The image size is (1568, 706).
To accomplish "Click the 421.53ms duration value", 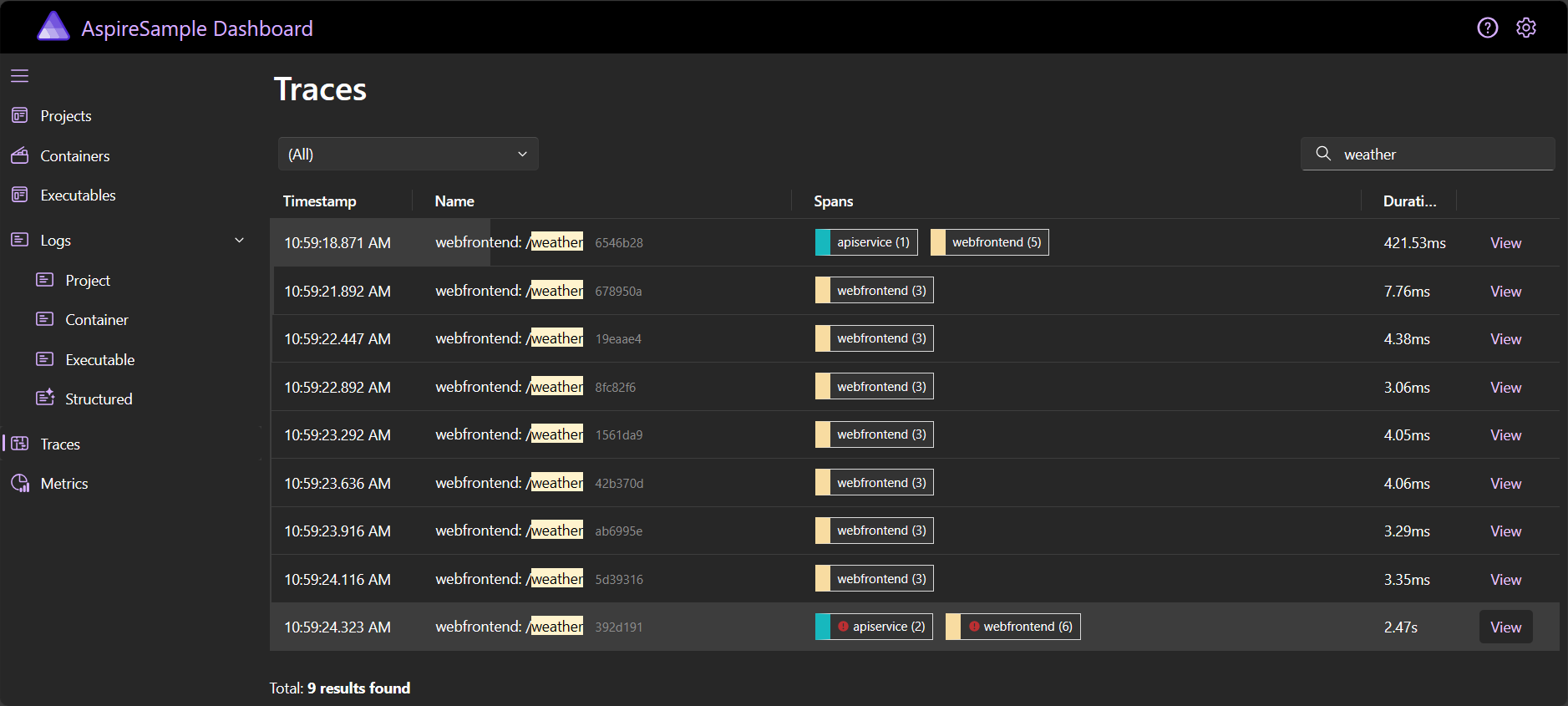I will coord(1414,243).
